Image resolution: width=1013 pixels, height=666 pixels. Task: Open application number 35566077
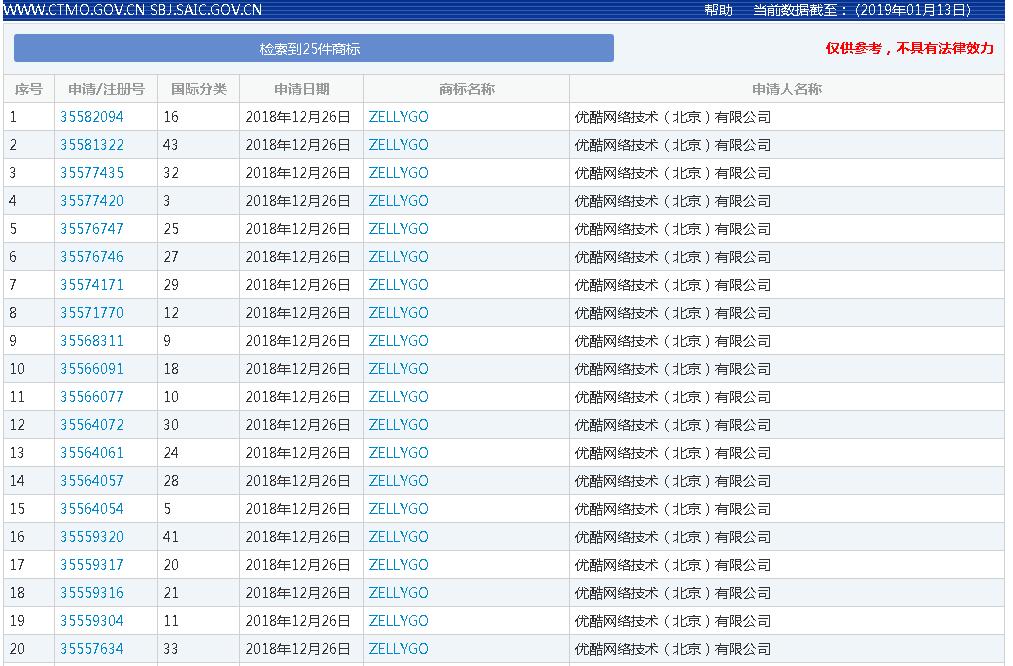(x=92, y=397)
